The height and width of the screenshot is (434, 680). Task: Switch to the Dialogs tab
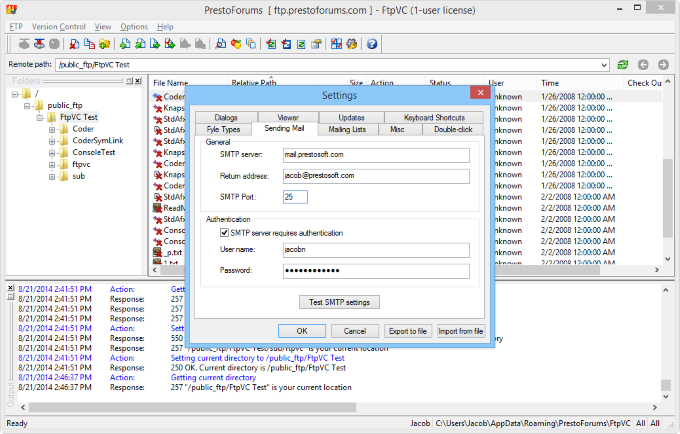pyautogui.click(x=226, y=117)
